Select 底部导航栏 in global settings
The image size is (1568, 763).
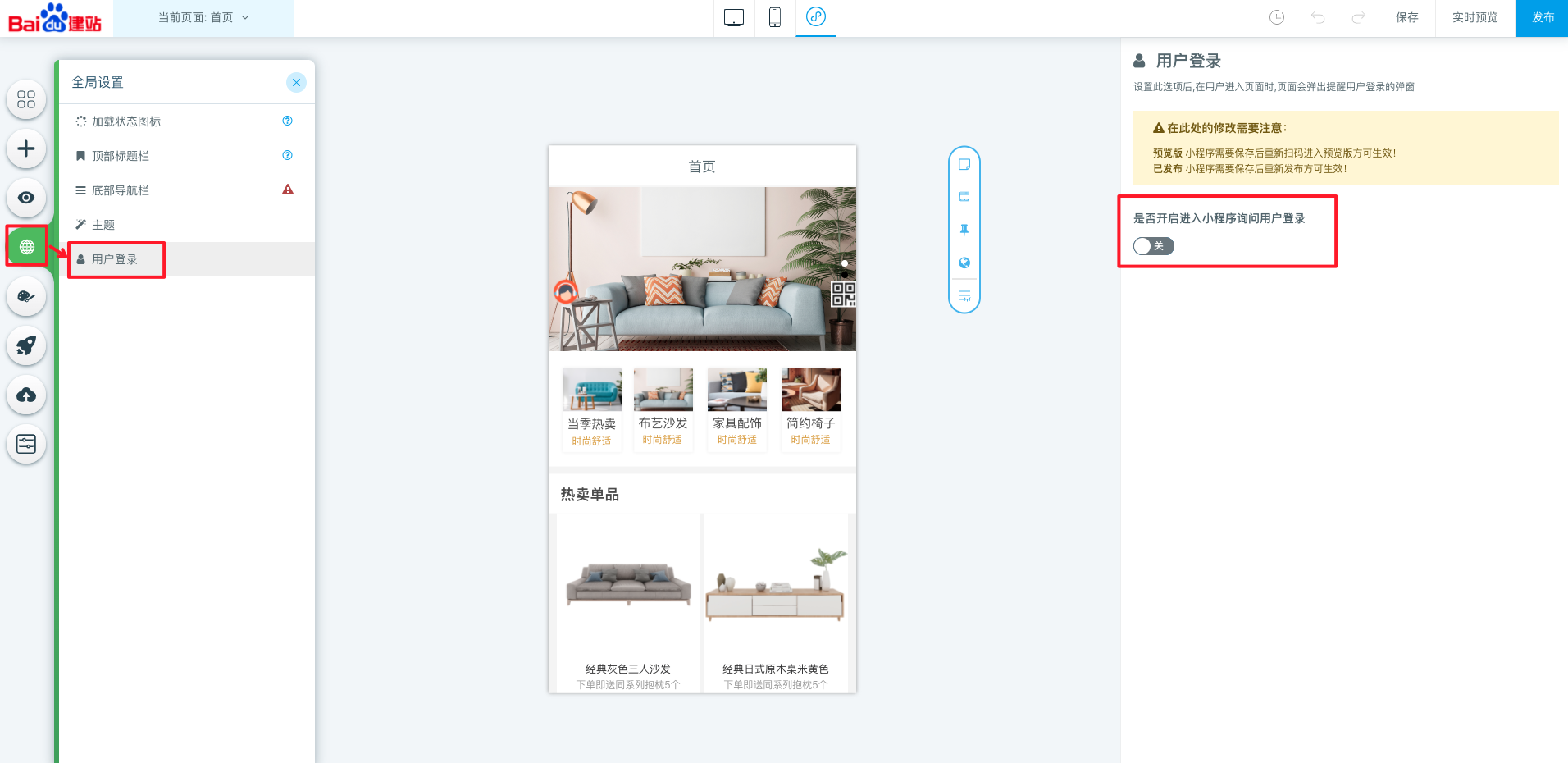click(x=121, y=190)
